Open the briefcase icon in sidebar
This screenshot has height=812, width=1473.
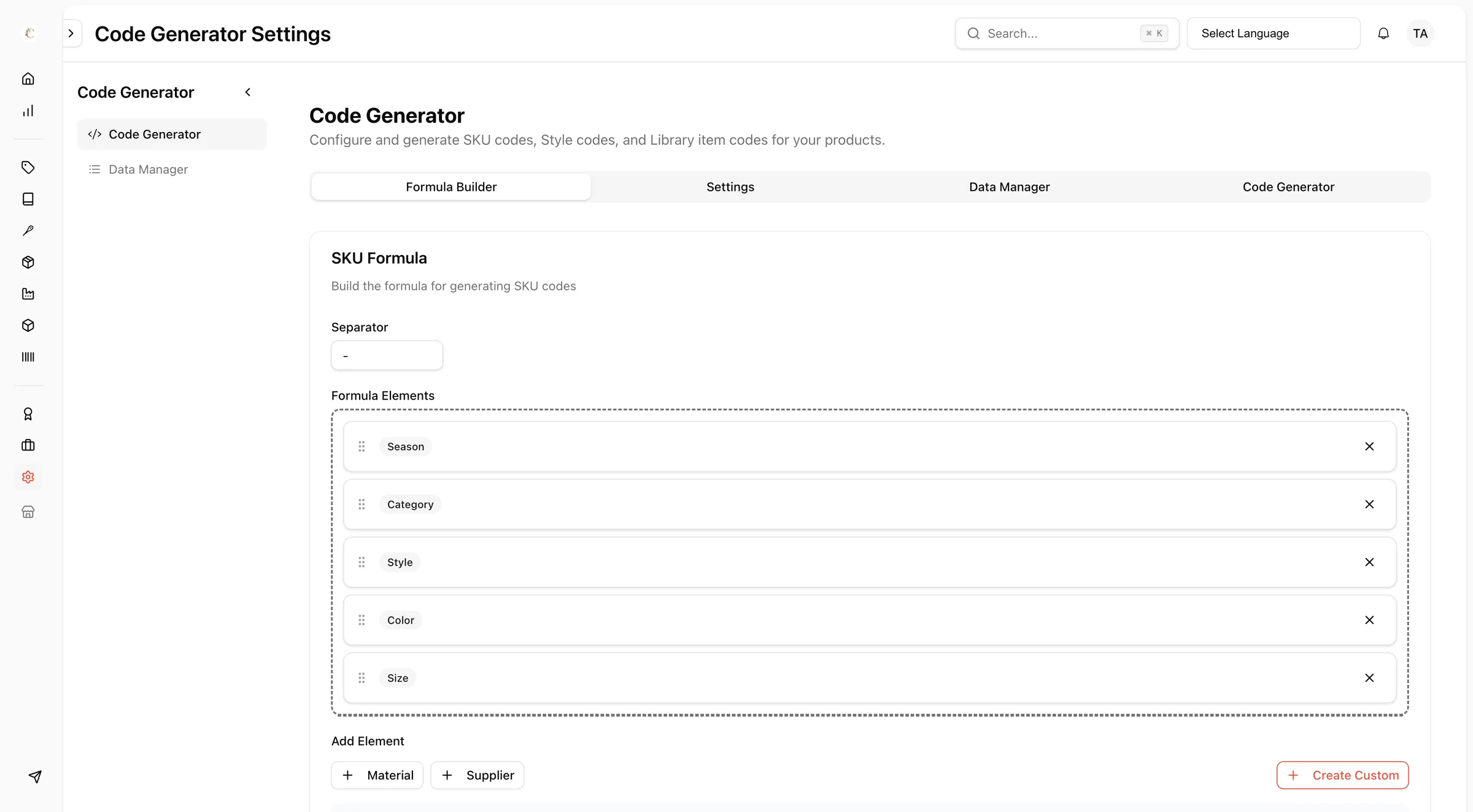[28, 446]
